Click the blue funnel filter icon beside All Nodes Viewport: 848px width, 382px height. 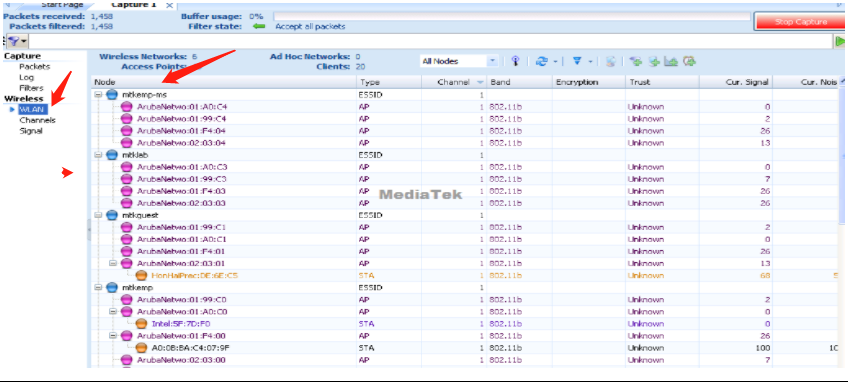point(577,61)
